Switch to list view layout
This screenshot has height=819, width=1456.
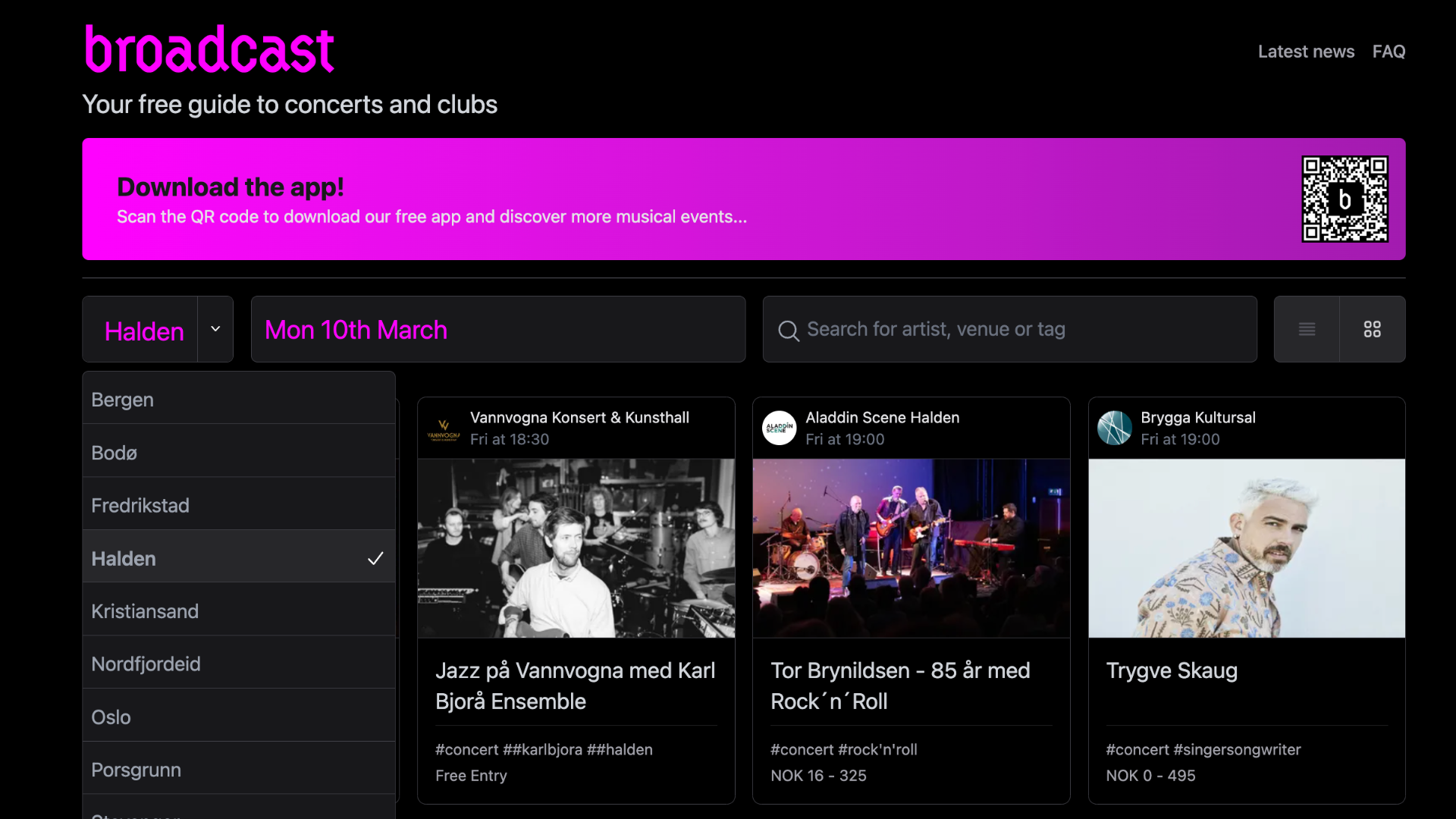point(1307,329)
